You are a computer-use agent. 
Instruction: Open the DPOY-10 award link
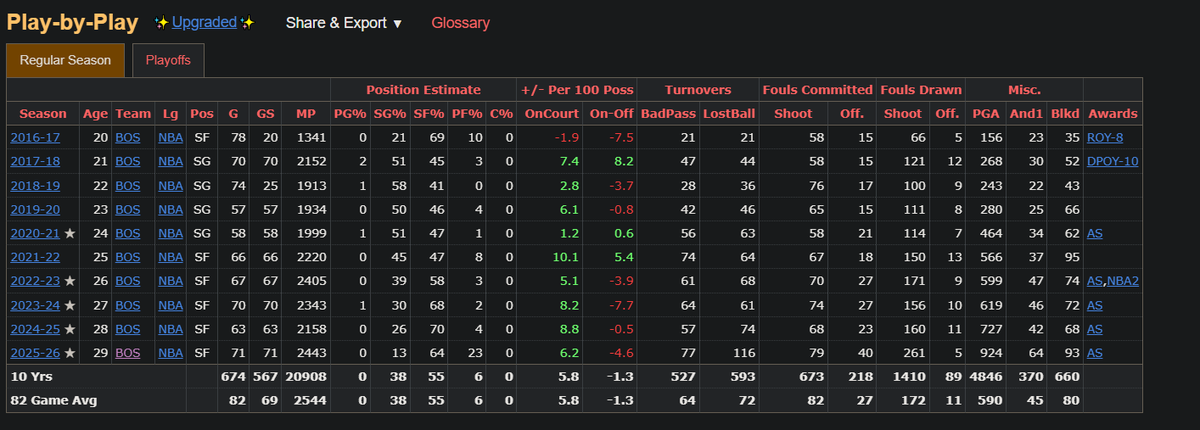click(1112, 162)
